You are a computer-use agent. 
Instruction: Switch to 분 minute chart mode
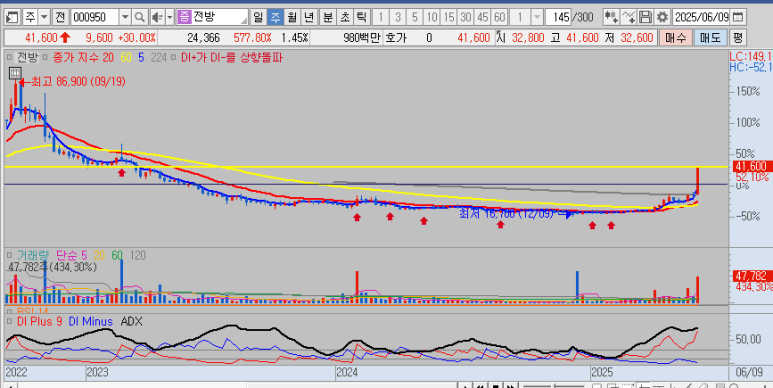[327, 18]
